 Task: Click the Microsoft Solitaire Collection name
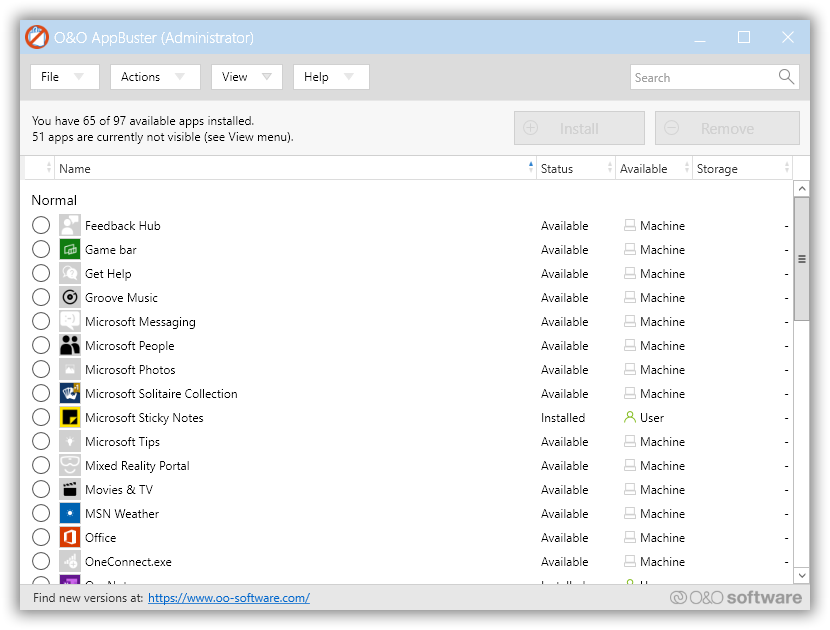[x=161, y=394]
